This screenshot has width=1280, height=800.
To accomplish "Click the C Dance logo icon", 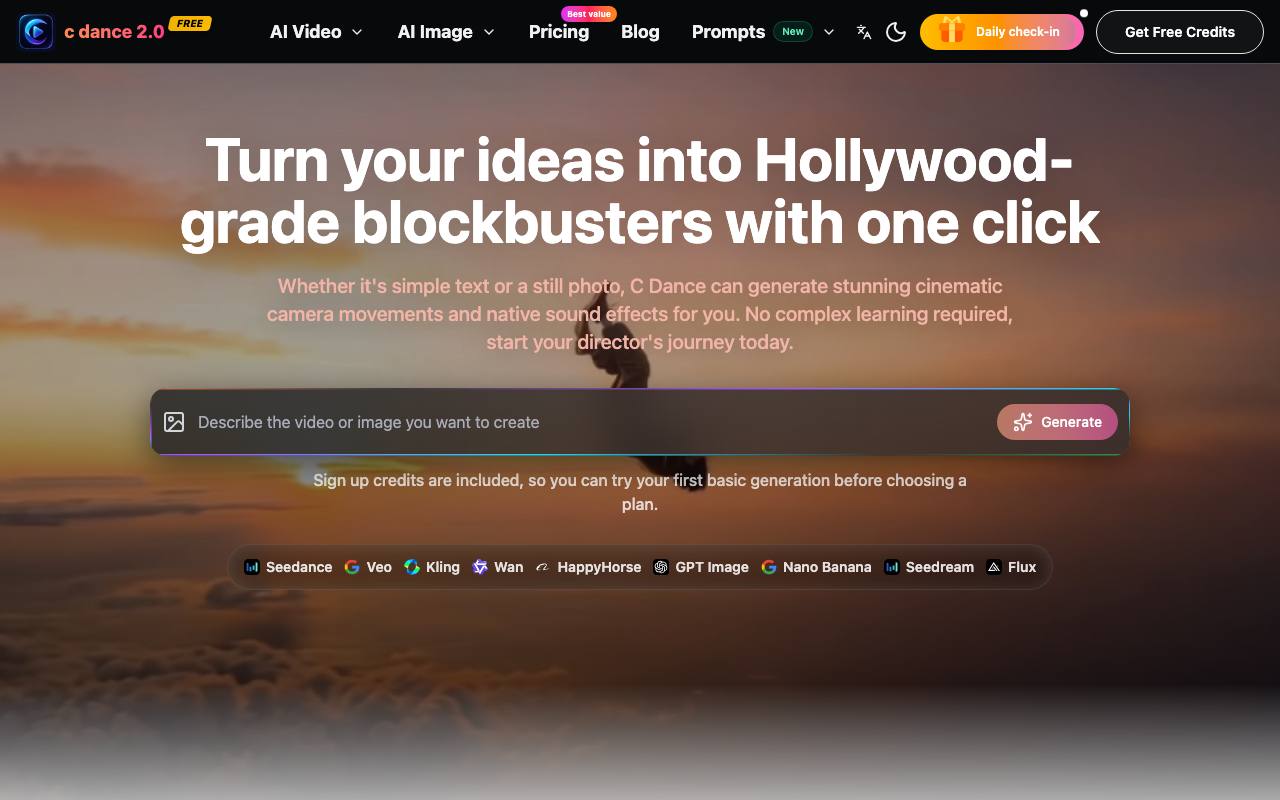I will (x=36, y=32).
